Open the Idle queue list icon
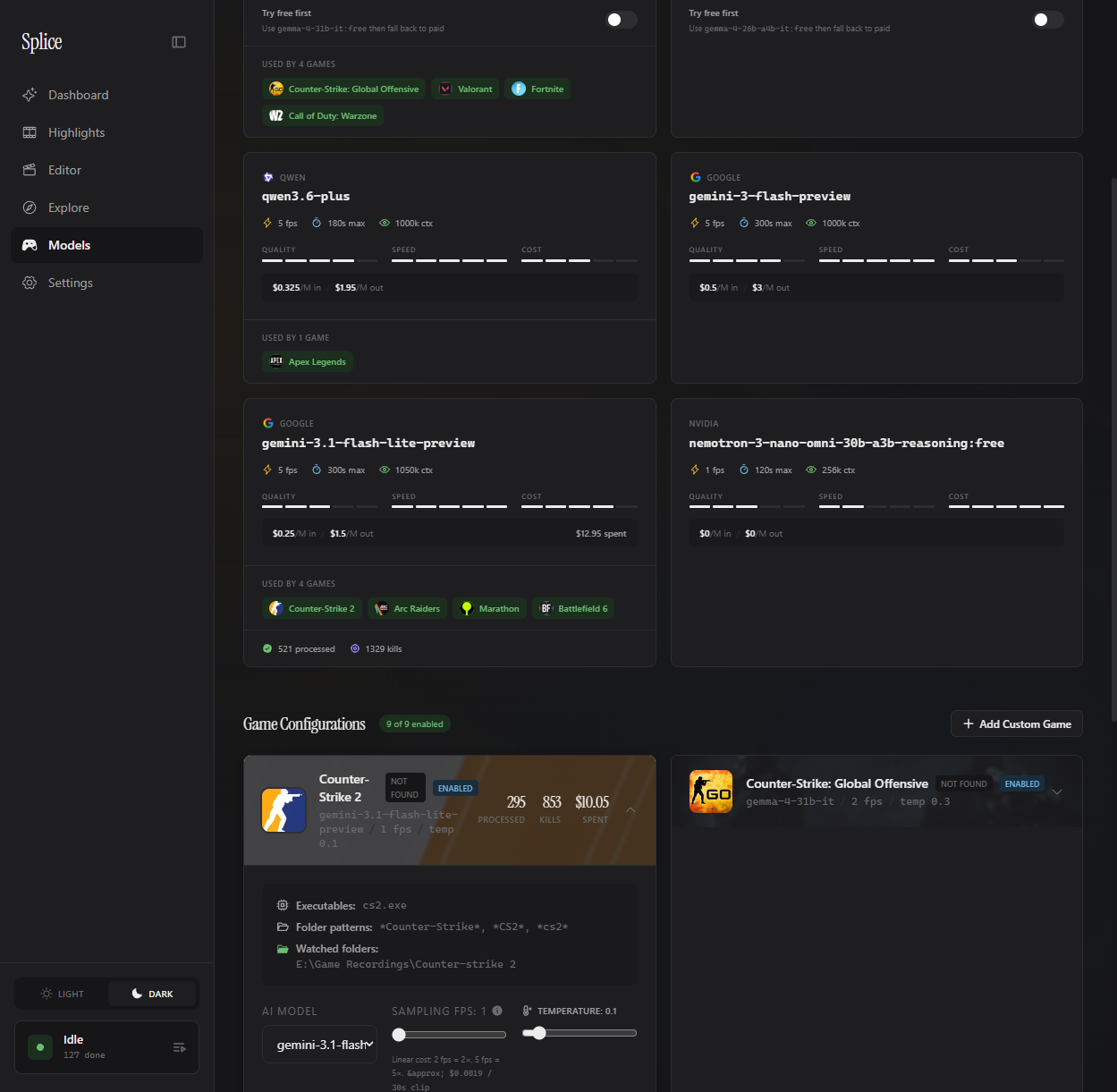The height and width of the screenshot is (1092, 1117). coord(179,1047)
